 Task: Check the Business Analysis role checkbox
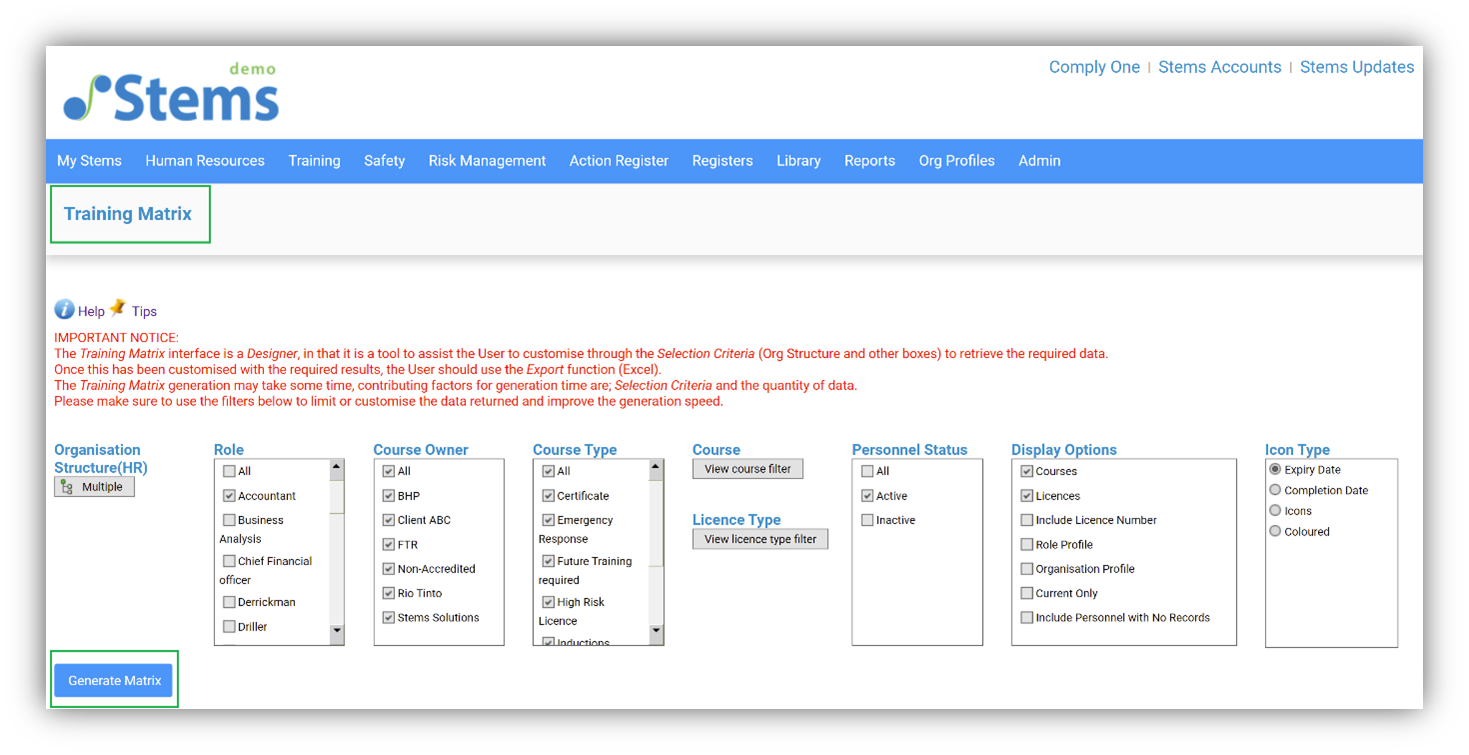pos(229,520)
